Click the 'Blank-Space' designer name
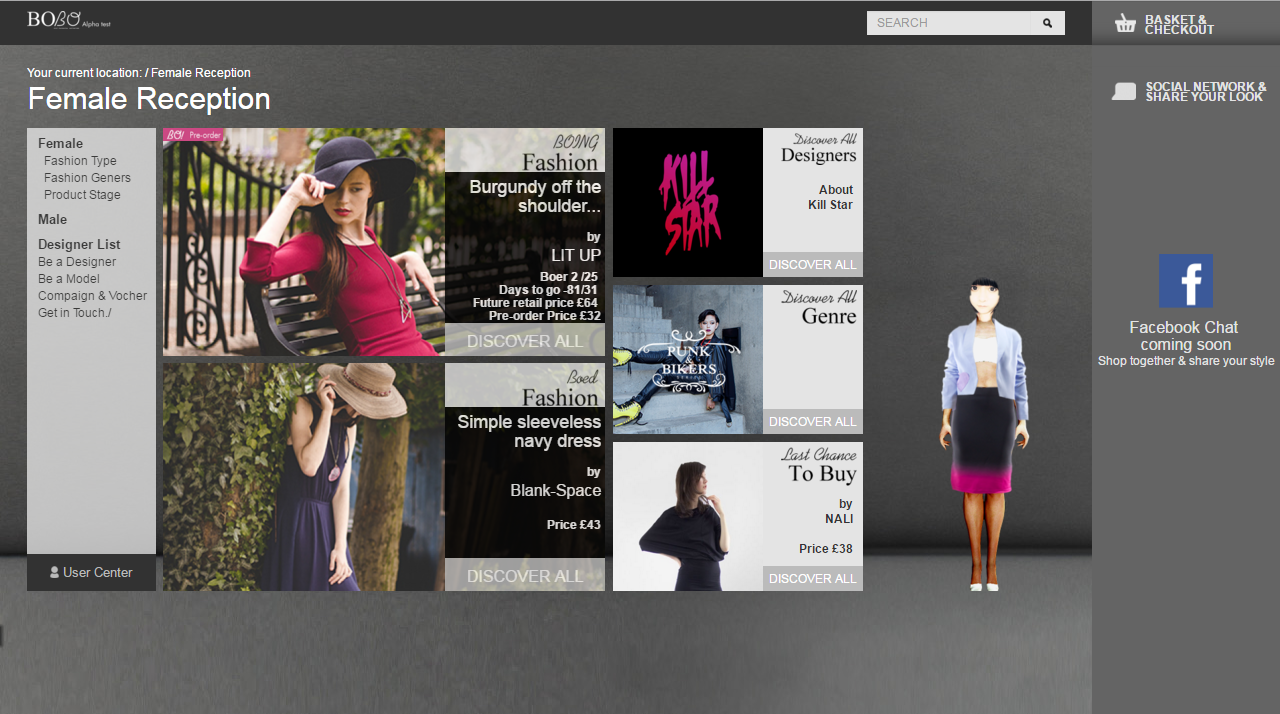Image resolution: width=1280 pixels, height=714 pixels. pyautogui.click(x=556, y=490)
